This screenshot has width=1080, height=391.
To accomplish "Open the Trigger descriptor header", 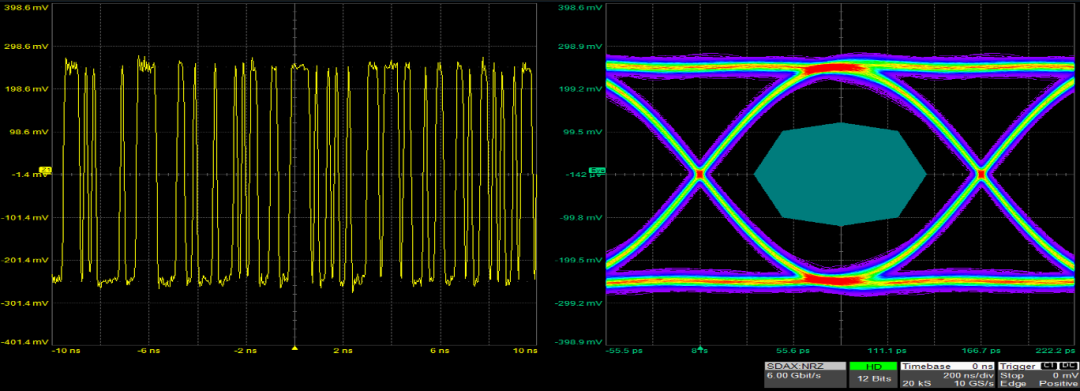I will [x=1019, y=366].
